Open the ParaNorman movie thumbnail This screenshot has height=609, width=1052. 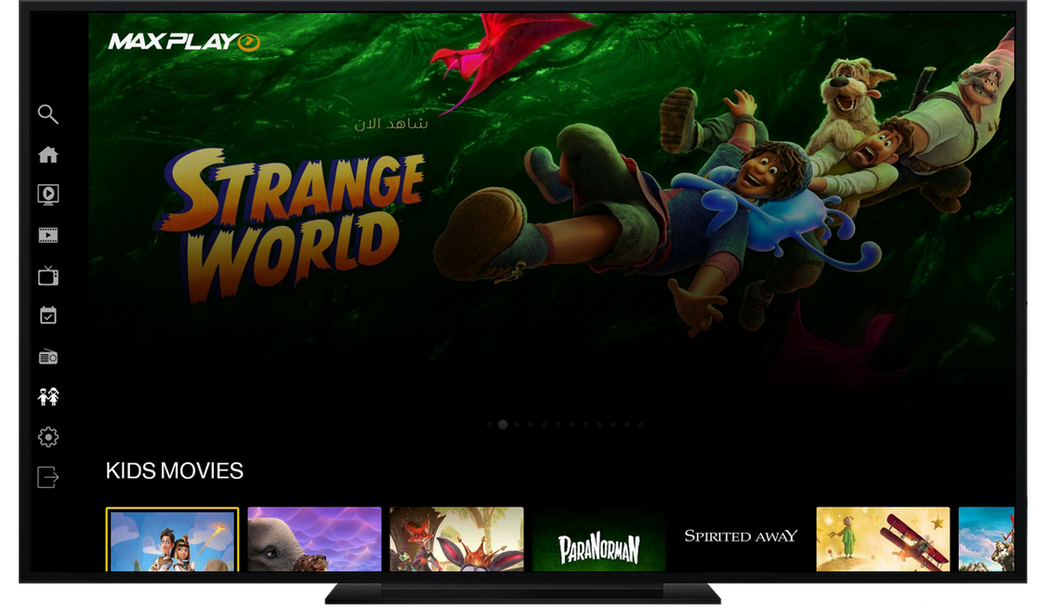click(x=599, y=539)
